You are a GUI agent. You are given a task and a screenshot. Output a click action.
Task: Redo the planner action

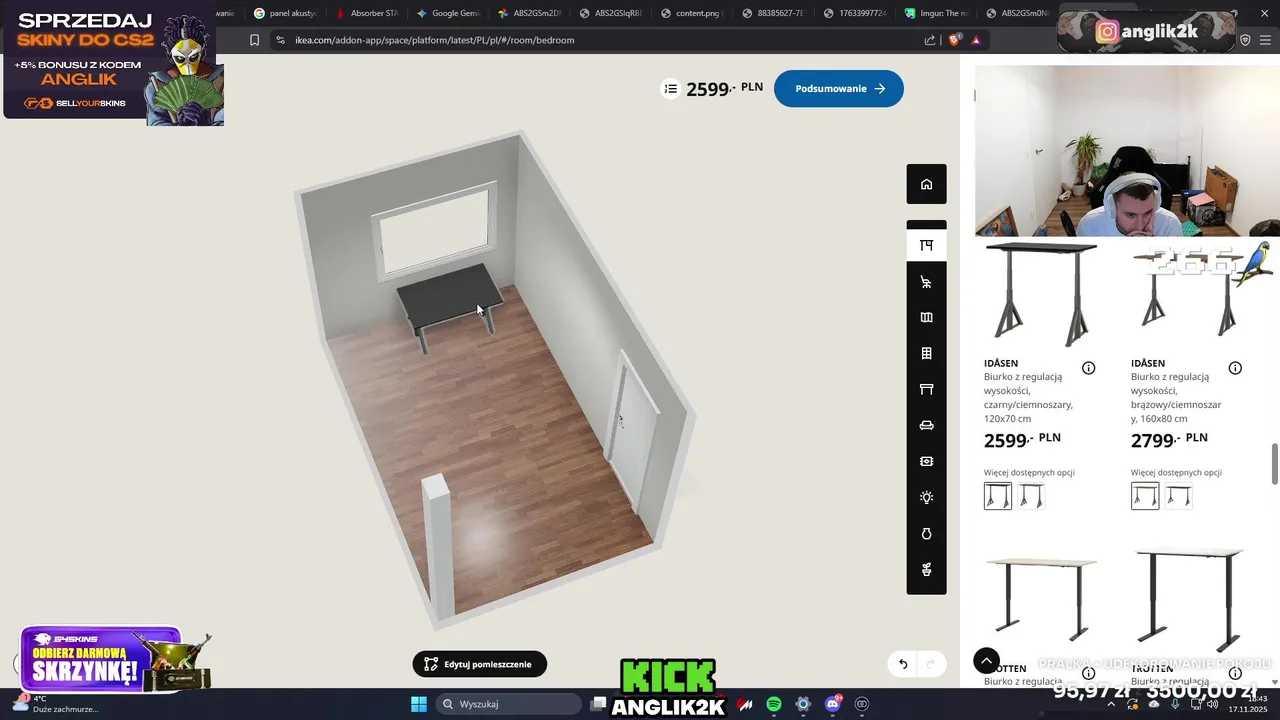pyautogui.click(x=931, y=664)
